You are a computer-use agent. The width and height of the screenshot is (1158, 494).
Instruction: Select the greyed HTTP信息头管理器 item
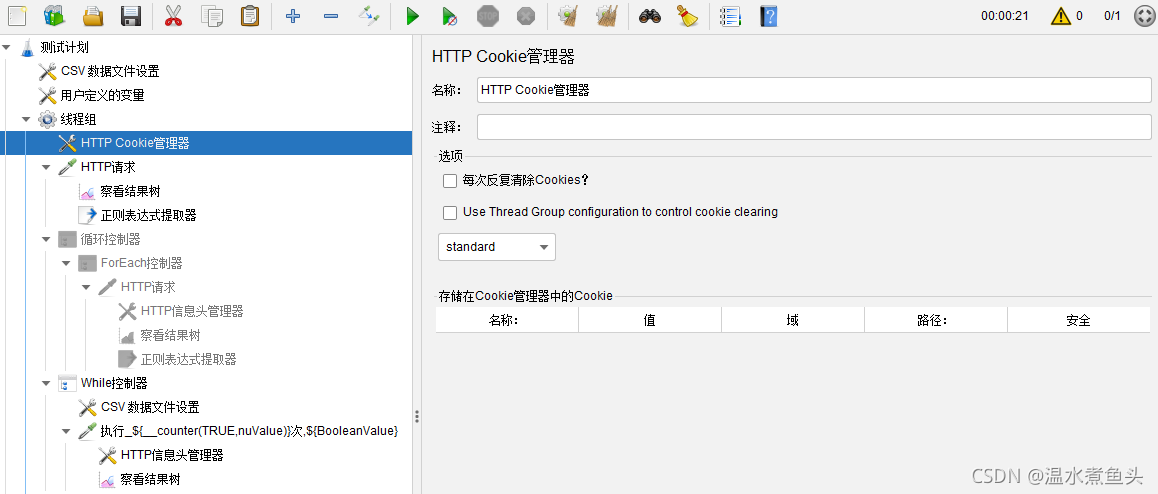point(192,311)
